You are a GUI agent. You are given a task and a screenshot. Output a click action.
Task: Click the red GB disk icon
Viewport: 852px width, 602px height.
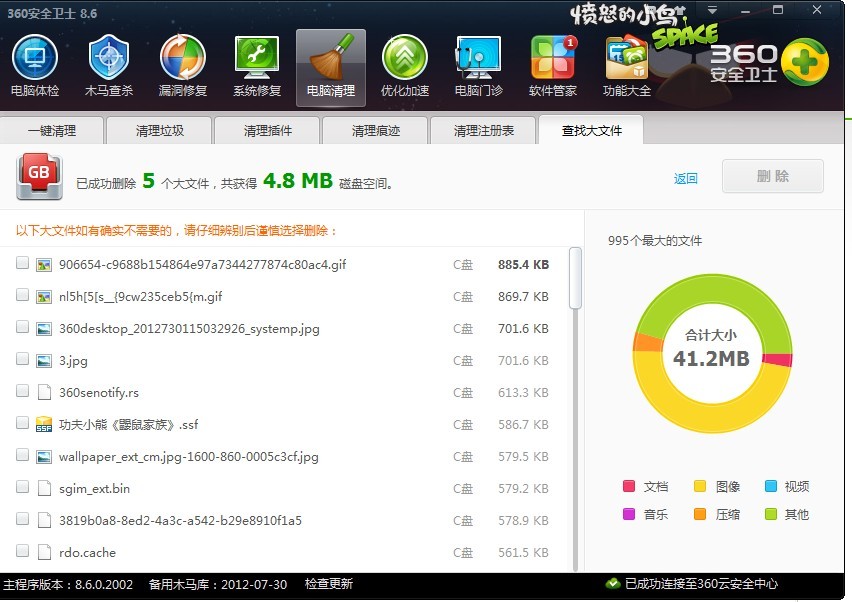coord(39,177)
